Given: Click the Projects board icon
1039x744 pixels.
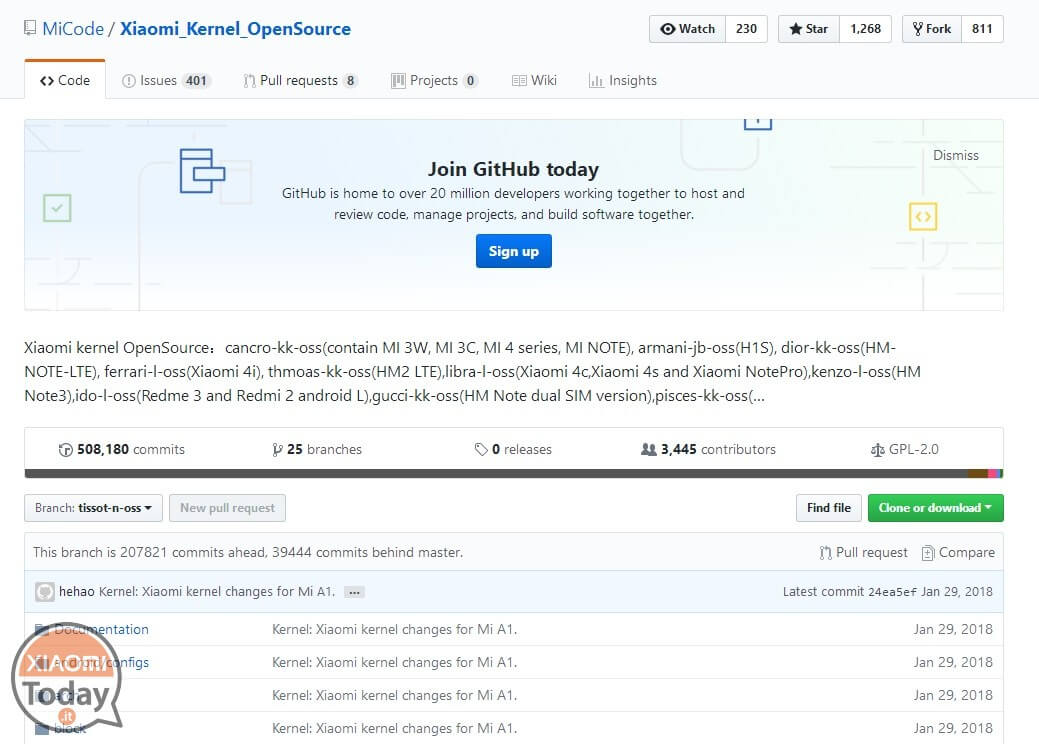Looking at the screenshot, I should coord(398,81).
